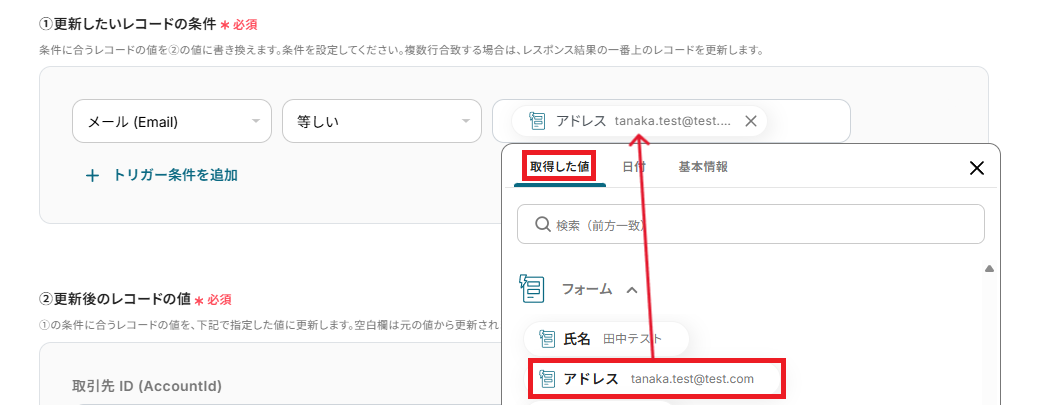1044x405 pixels.
Task: Collapse the フォーム section chevron
Action: click(x=633, y=290)
